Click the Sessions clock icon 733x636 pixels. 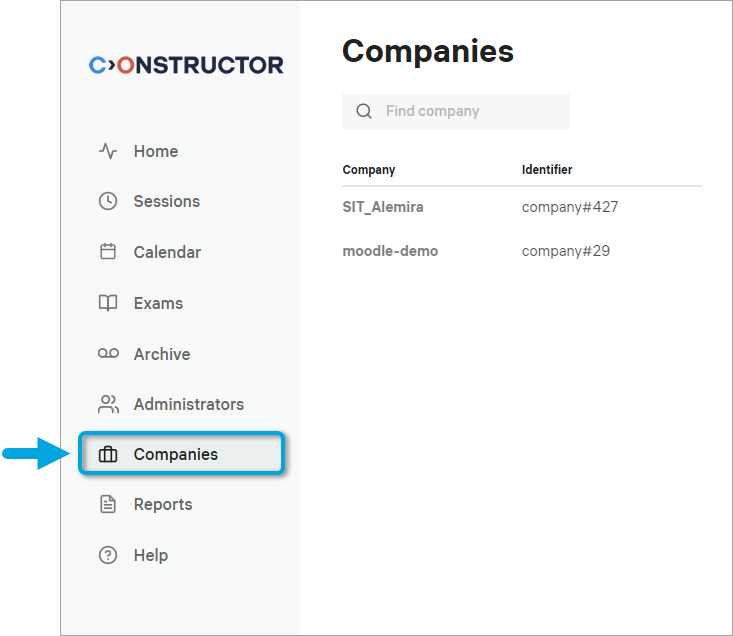click(x=108, y=201)
